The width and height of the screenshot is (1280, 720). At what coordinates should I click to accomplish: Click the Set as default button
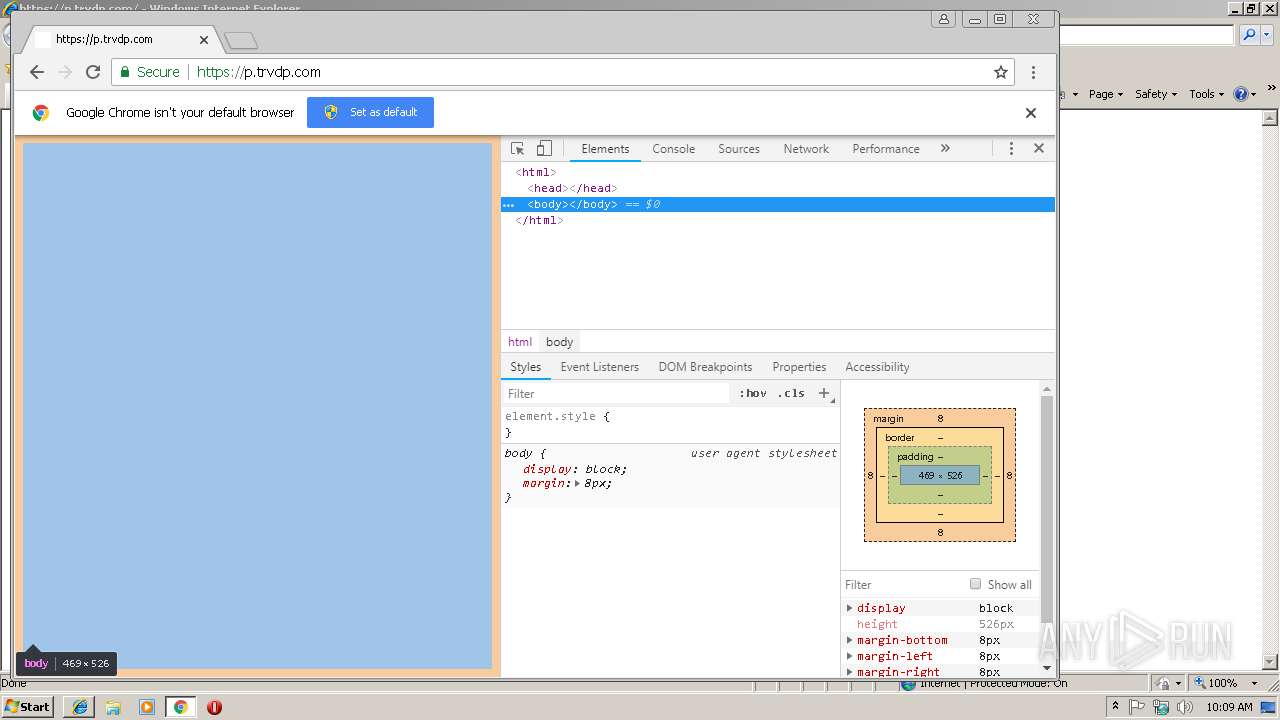point(370,112)
